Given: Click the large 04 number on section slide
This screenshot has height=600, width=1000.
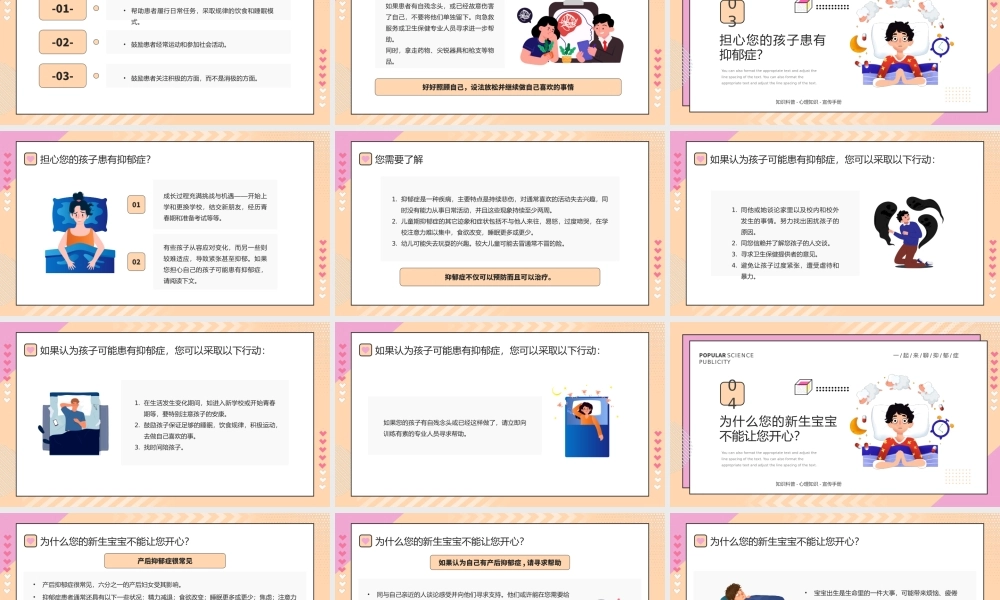Looking at the screenshot, I should (732, 394).
